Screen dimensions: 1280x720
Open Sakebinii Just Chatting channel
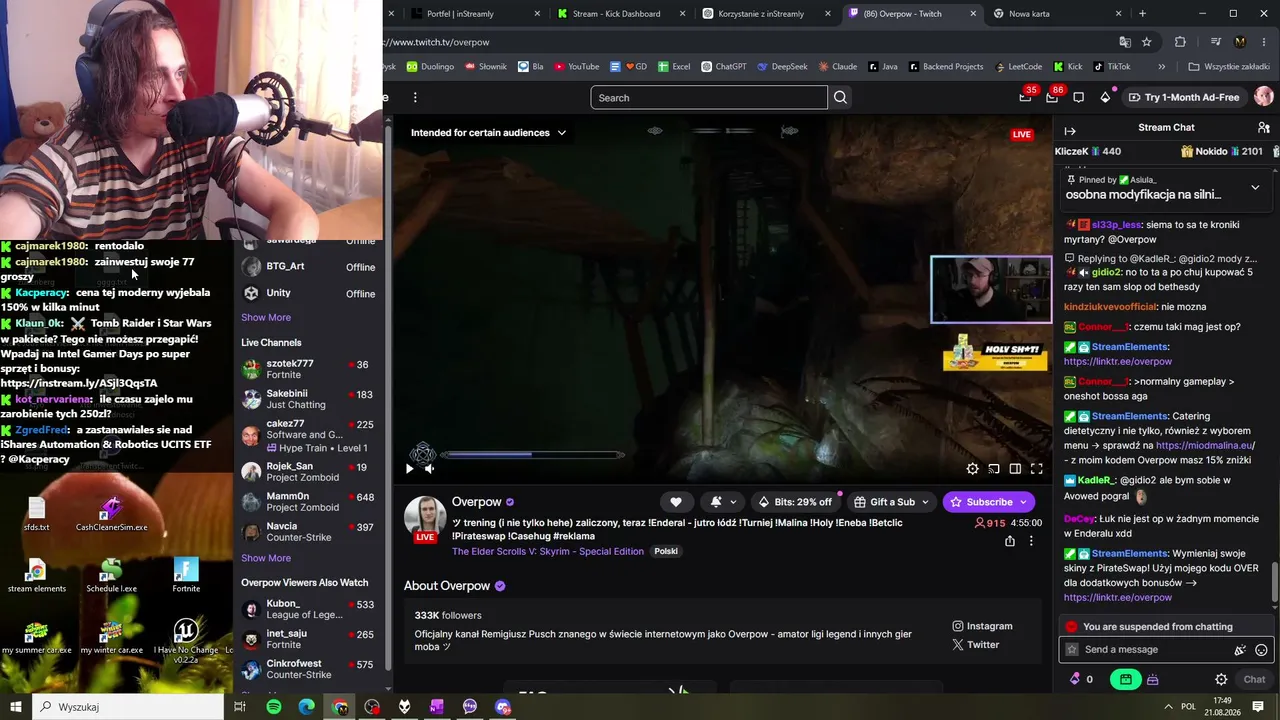coord(309,399)
